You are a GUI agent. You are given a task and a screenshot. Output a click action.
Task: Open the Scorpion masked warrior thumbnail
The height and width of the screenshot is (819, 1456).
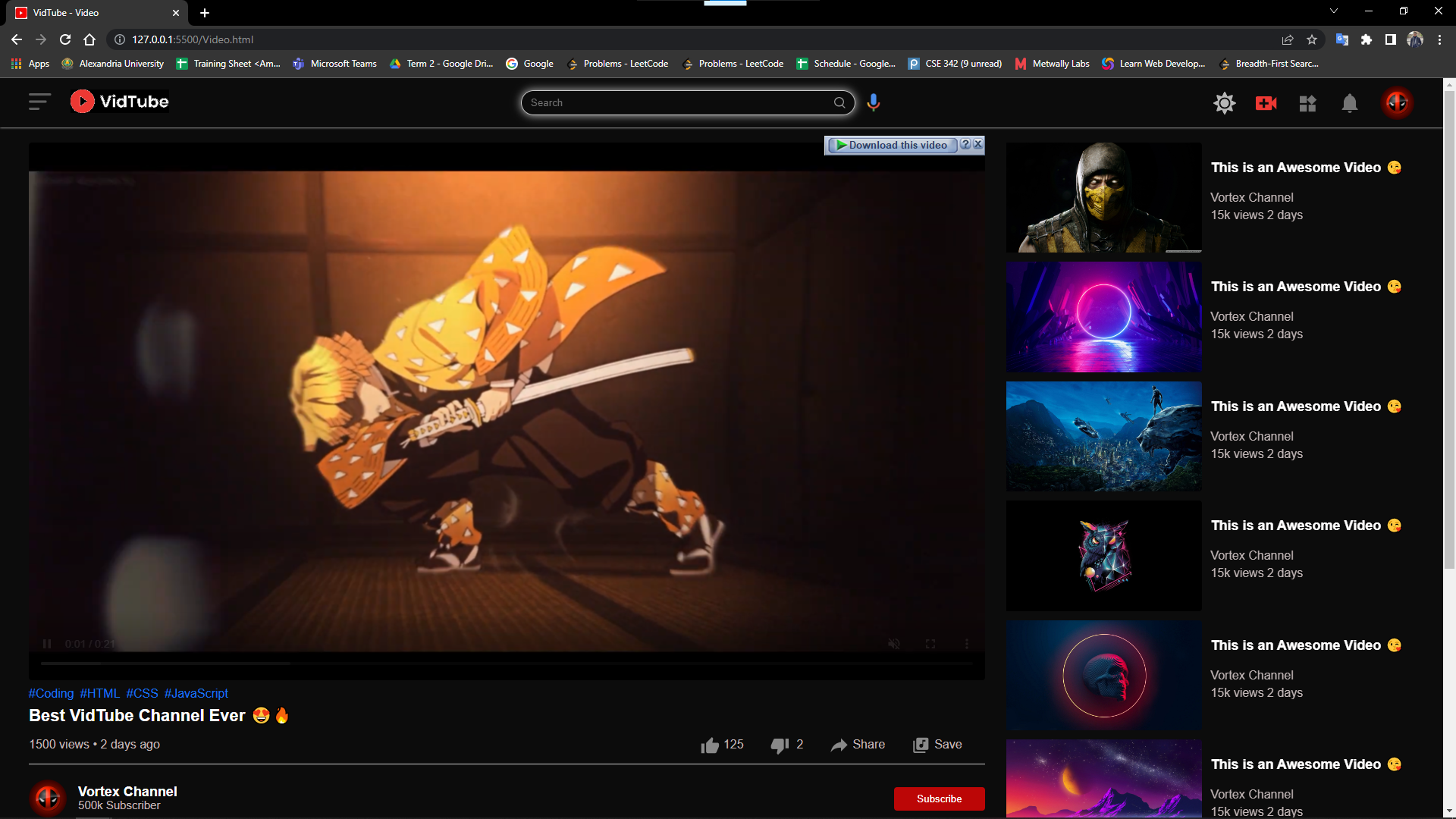[x=1103, y=197]
